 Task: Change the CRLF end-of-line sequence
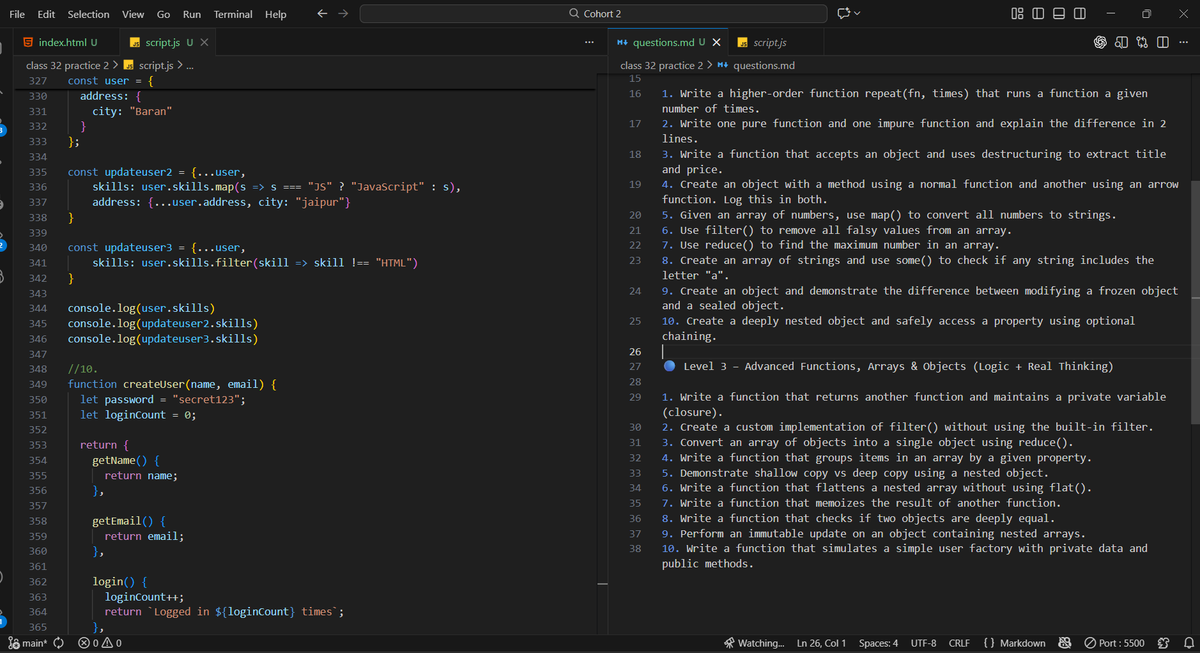[959, 643]
